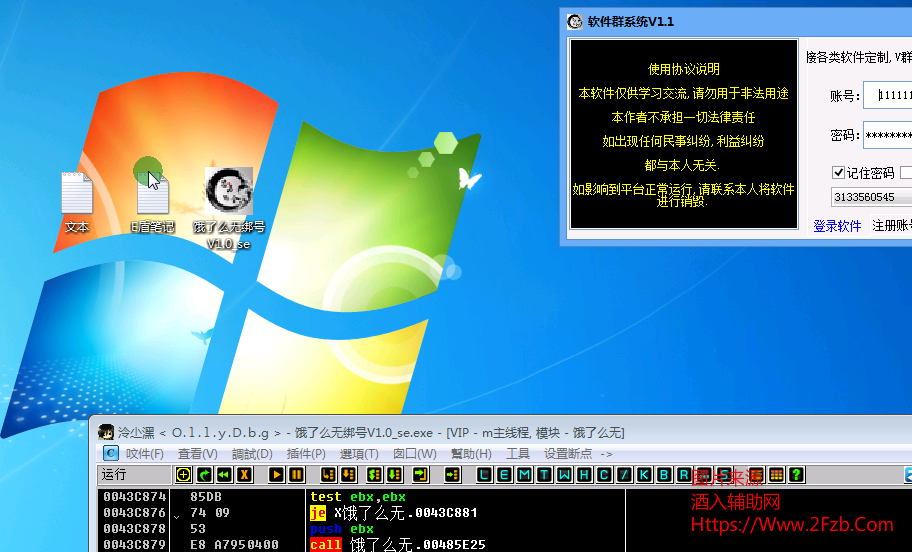
Task: Click the Step into toolbar icon
Action: 329,475
